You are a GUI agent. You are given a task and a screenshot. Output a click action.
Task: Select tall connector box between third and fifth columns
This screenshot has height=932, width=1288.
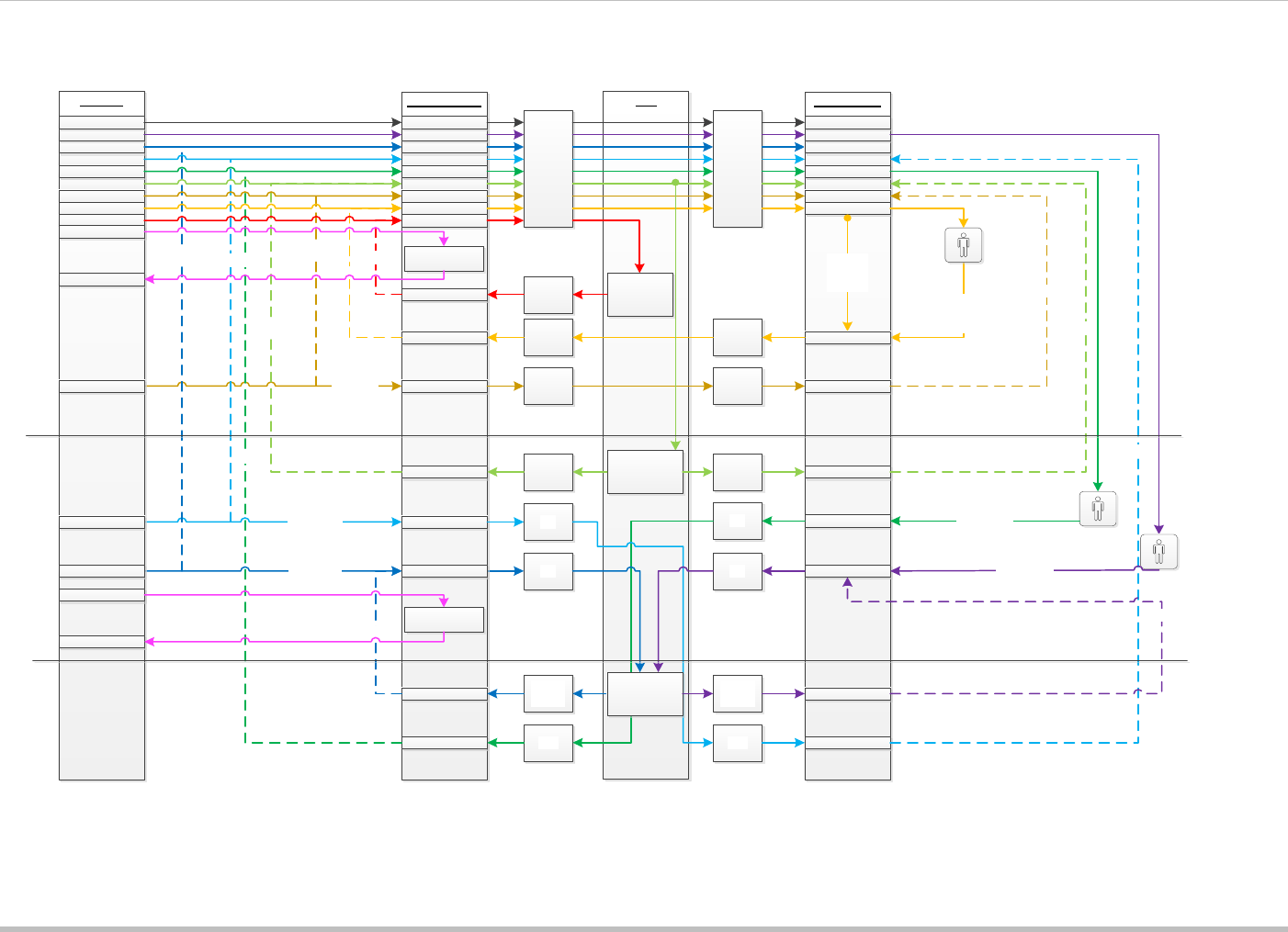pyautogui.click(x=738, y=169)
